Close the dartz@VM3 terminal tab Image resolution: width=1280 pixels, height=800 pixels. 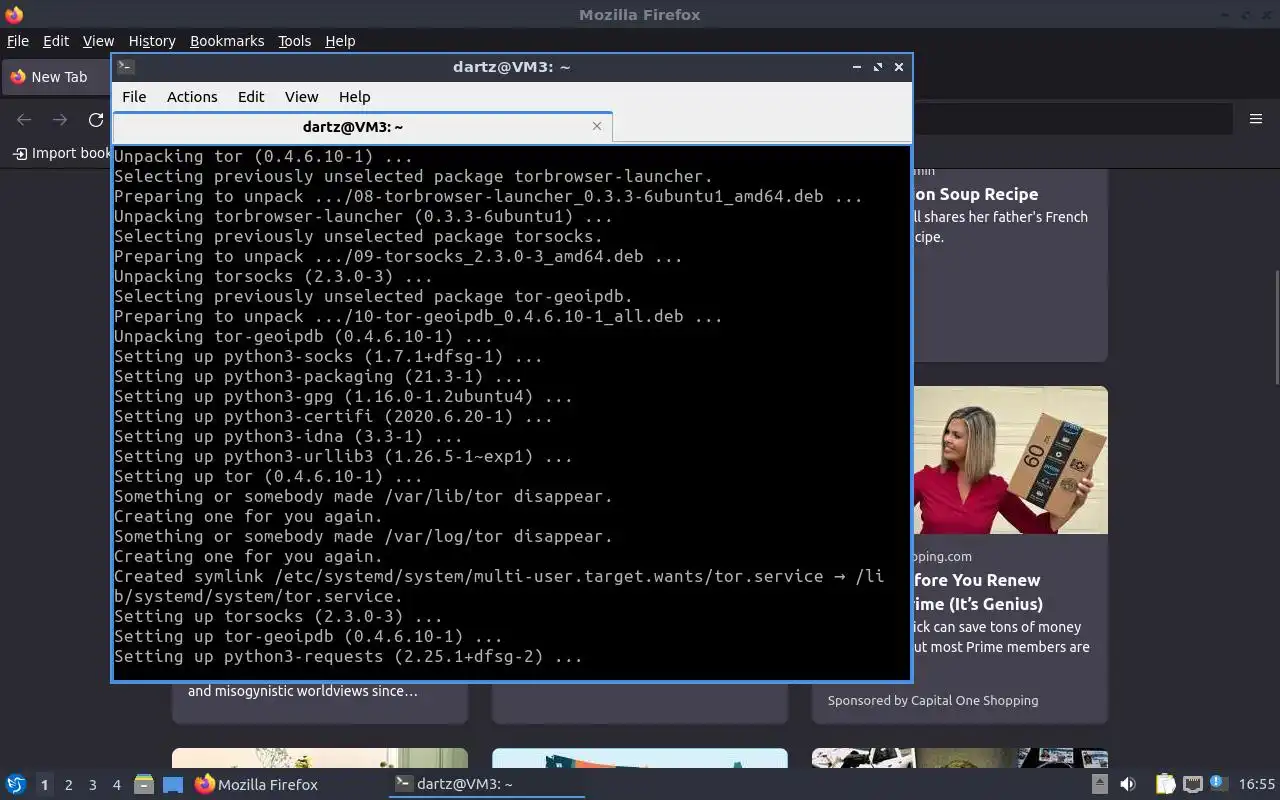(597, 126)
